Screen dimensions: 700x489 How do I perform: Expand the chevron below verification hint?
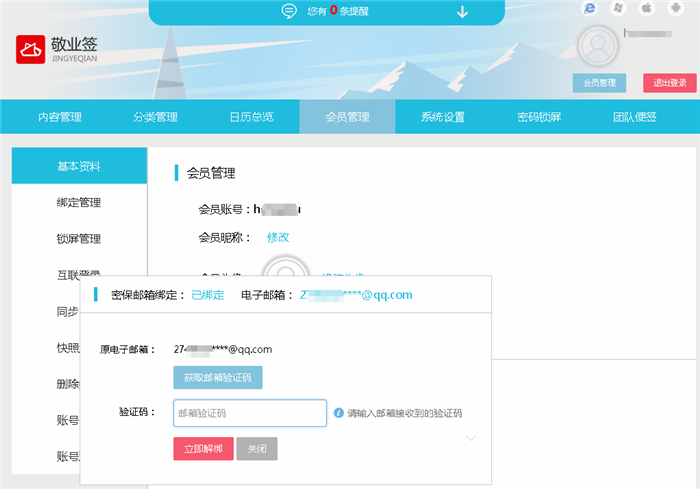pos(472,438)
